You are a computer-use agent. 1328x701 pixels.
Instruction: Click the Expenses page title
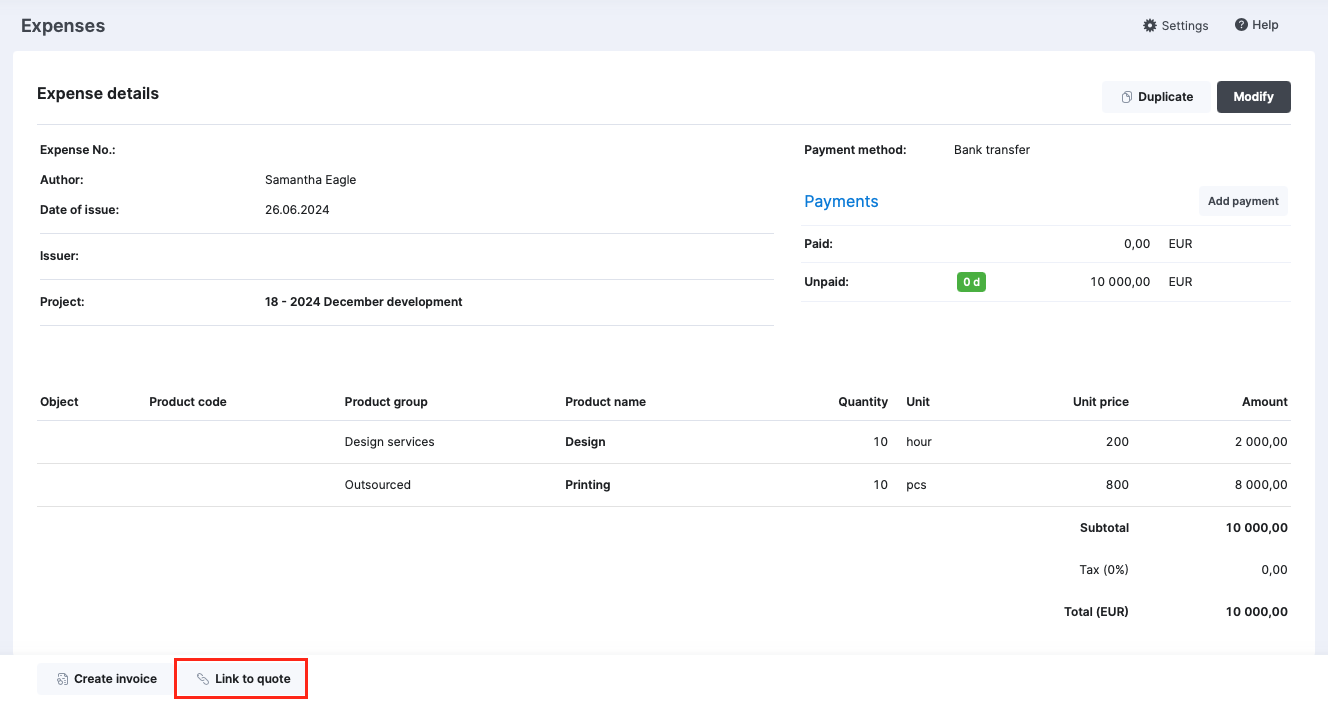pos(63,26)
